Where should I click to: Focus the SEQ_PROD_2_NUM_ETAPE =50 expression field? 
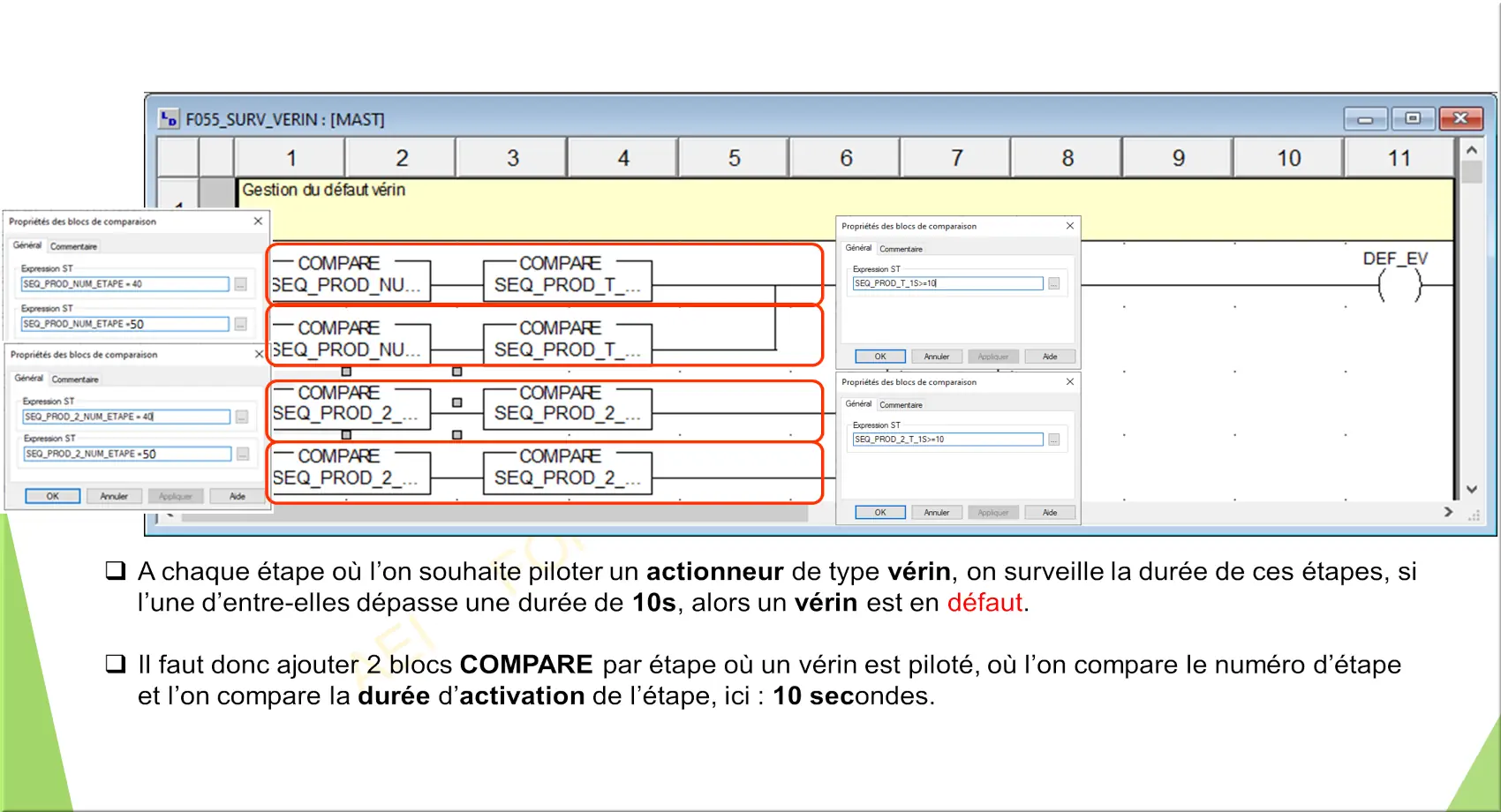coord(127,454)
